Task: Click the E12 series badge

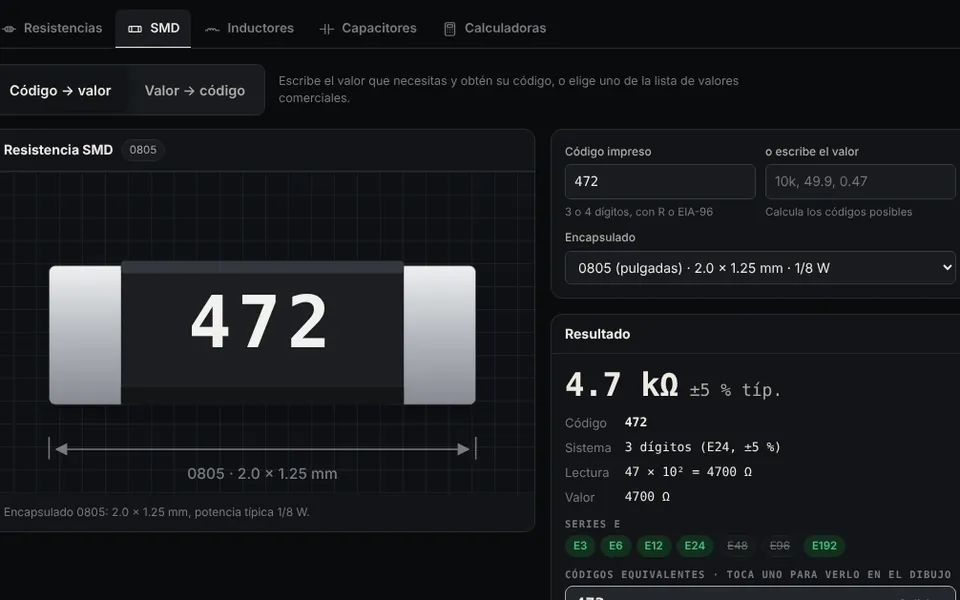Action: point(653,546)
